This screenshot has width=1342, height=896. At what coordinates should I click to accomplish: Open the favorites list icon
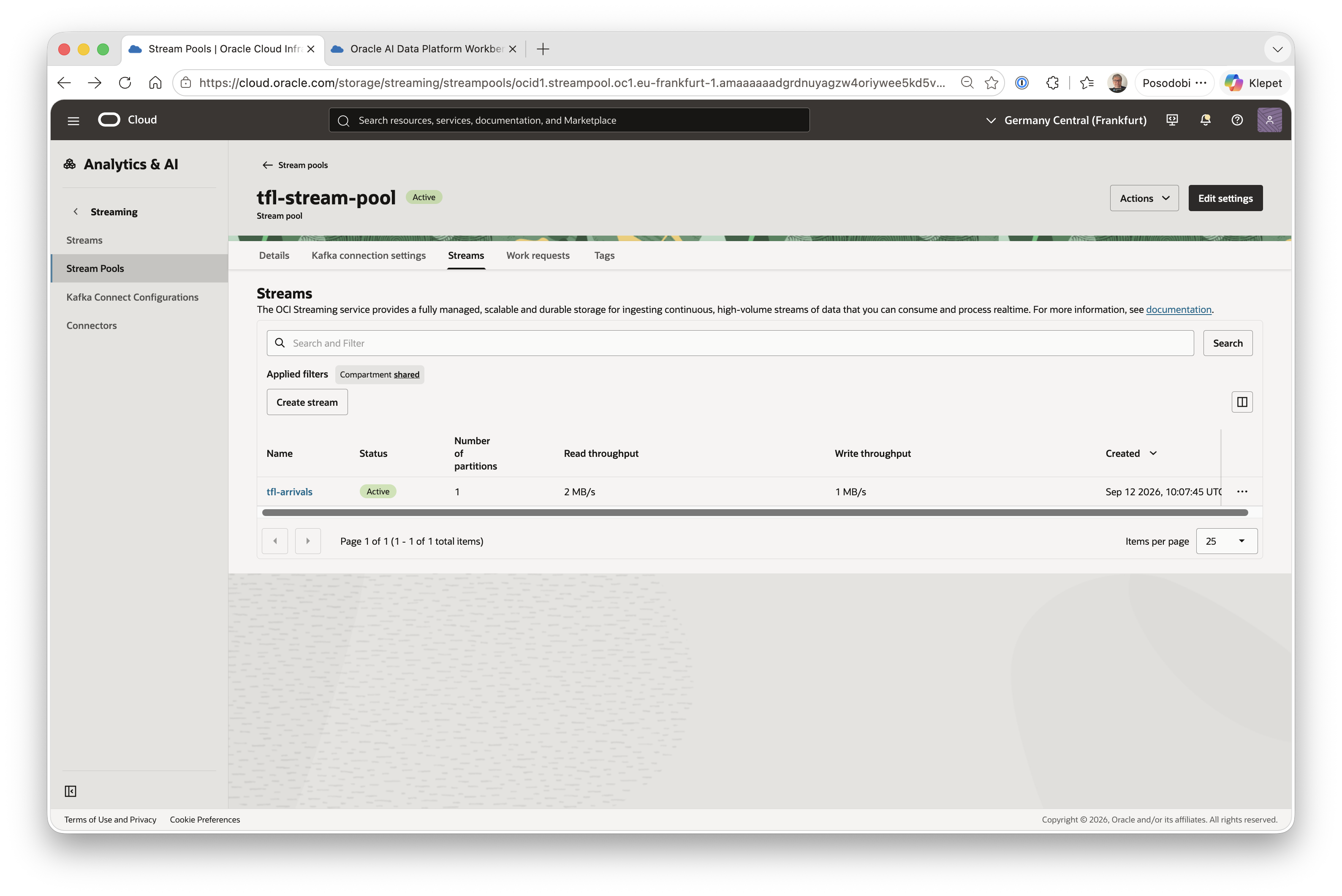point(1087,83)
